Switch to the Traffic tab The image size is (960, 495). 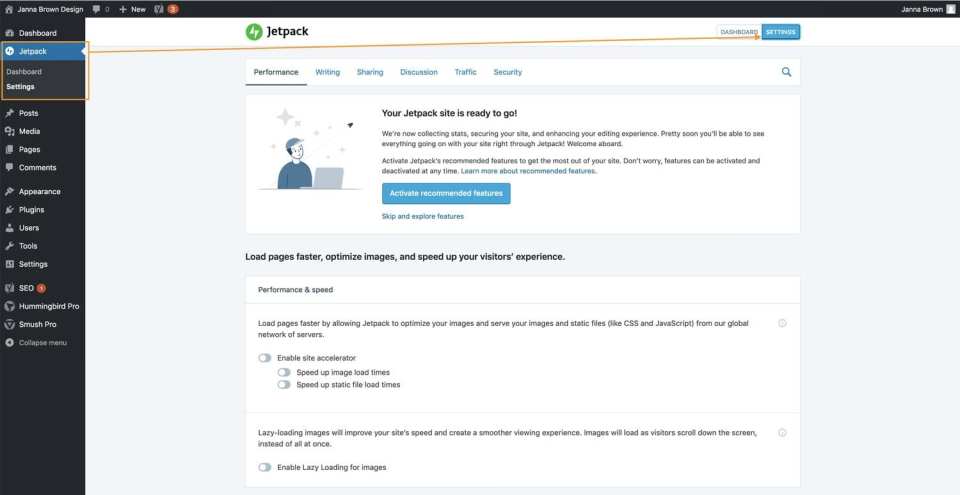click(465, 72)
